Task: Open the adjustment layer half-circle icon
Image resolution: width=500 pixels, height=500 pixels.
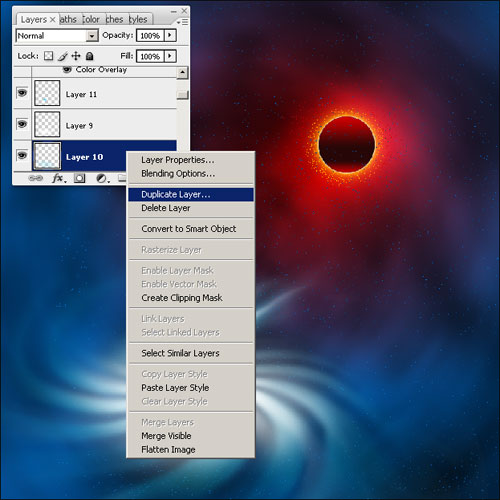Action: coord(102,178)
